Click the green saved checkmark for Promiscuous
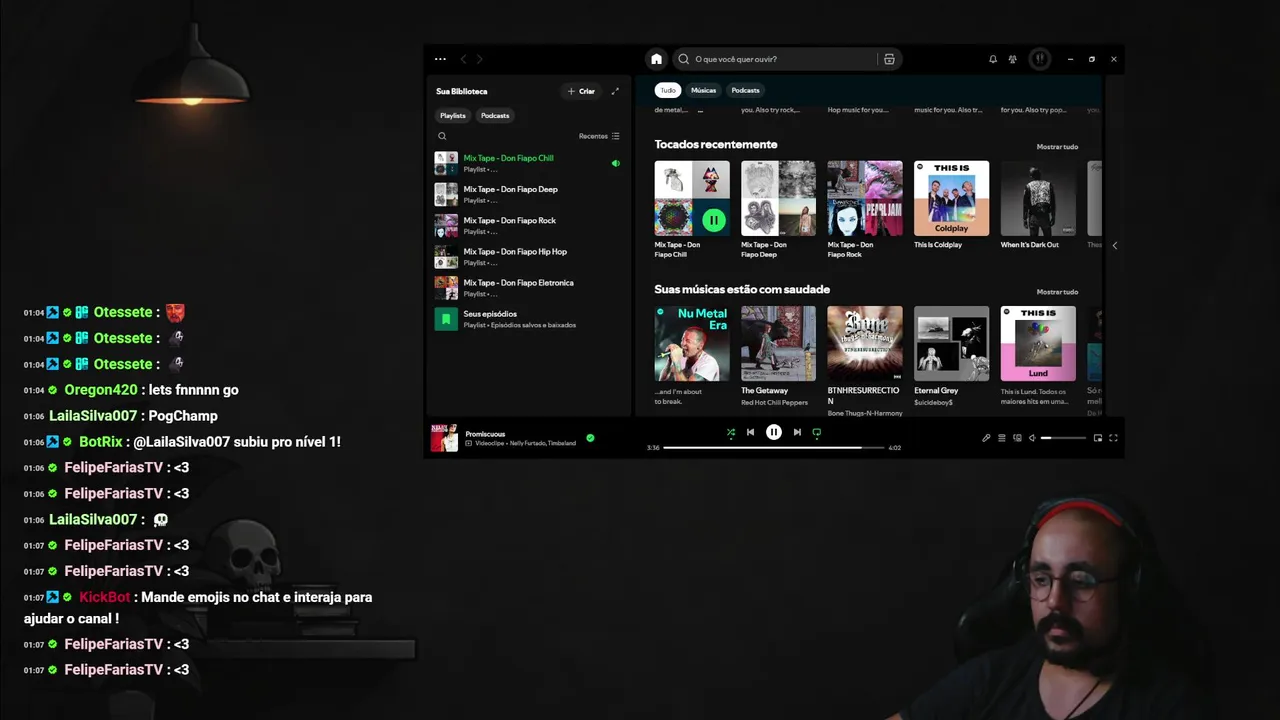Viewport: 1280px width, 720px height. 590,438
